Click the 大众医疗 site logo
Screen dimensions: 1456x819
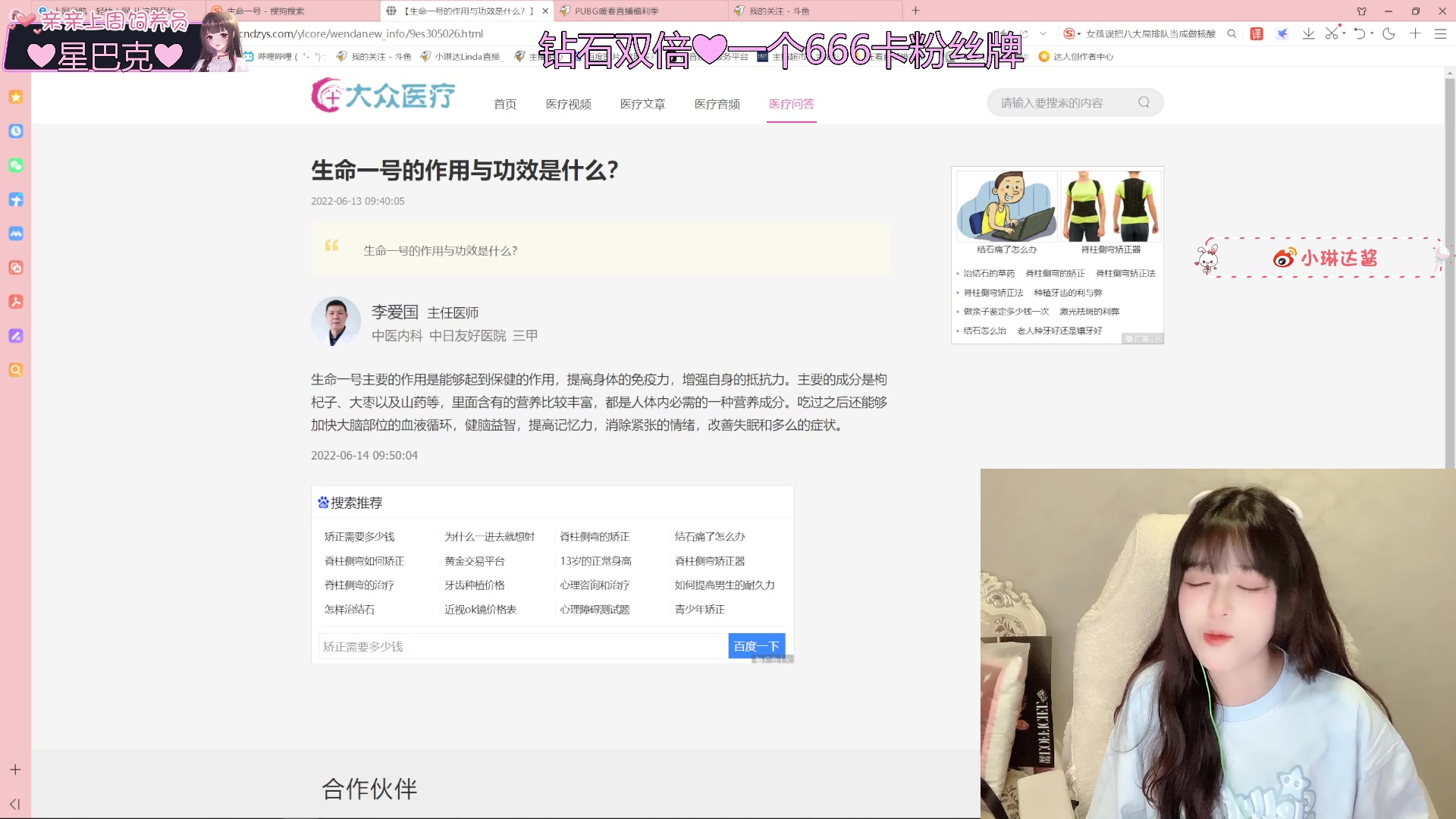pos(383,96)
